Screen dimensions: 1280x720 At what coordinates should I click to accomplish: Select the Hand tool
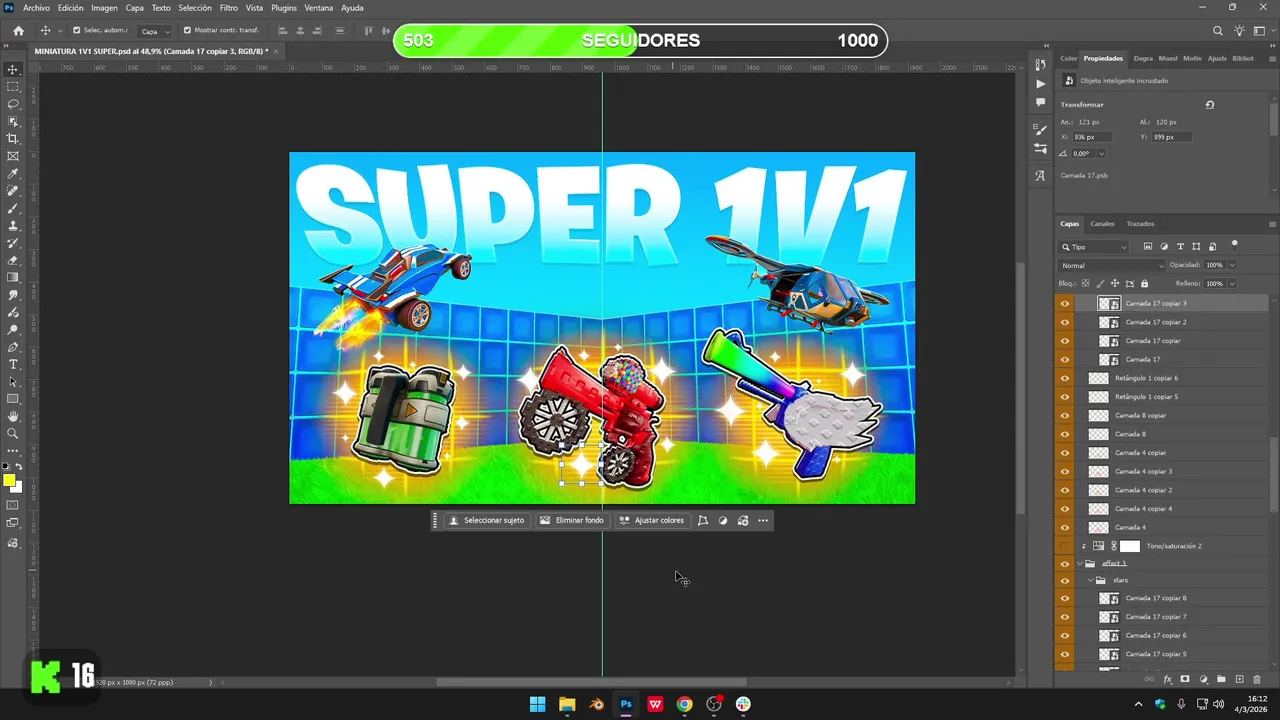[x=13, y=416]
